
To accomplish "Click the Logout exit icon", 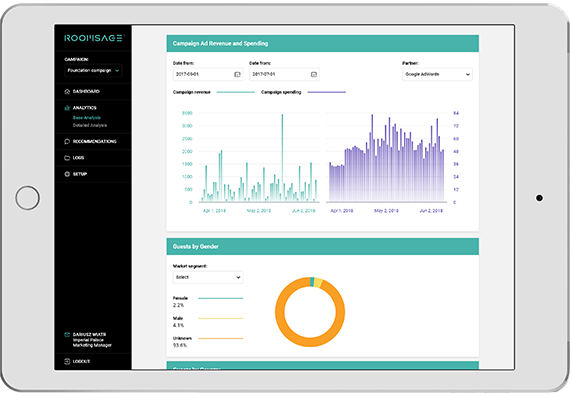I will pyautogui.click(x=67, y=361).
